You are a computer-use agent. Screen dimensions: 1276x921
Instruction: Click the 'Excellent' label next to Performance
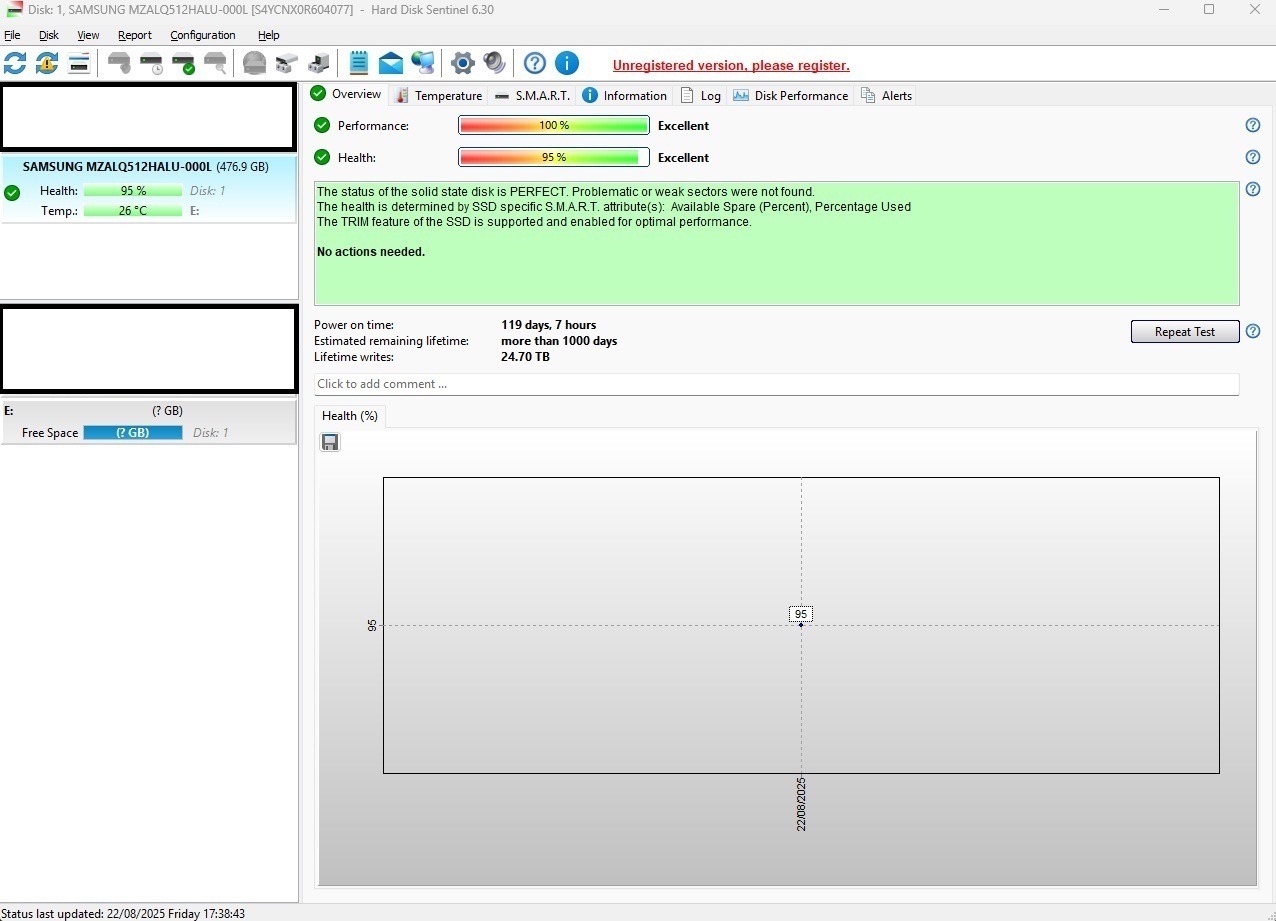(683, 126)
